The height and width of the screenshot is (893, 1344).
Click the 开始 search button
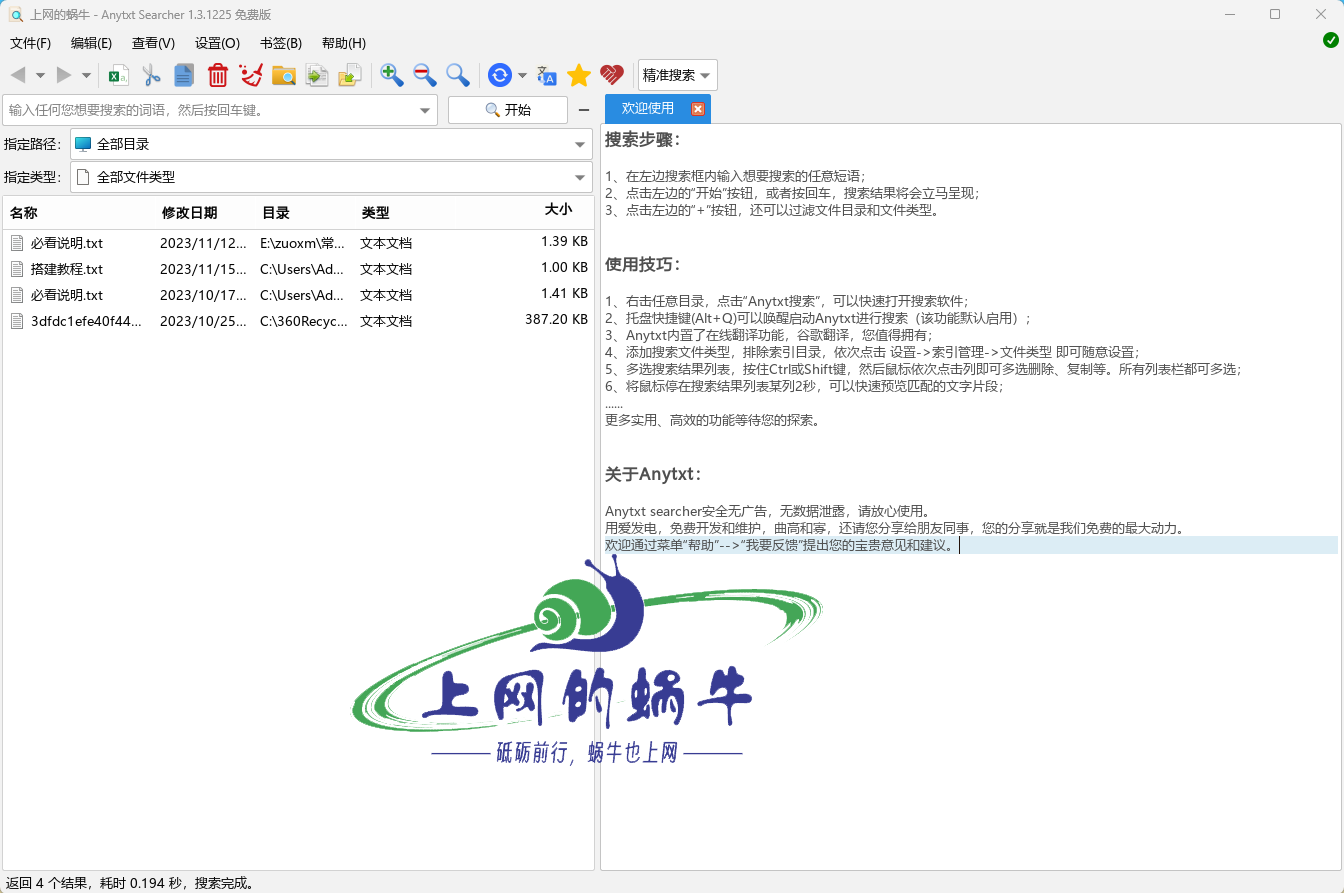[x=508, y=110]
